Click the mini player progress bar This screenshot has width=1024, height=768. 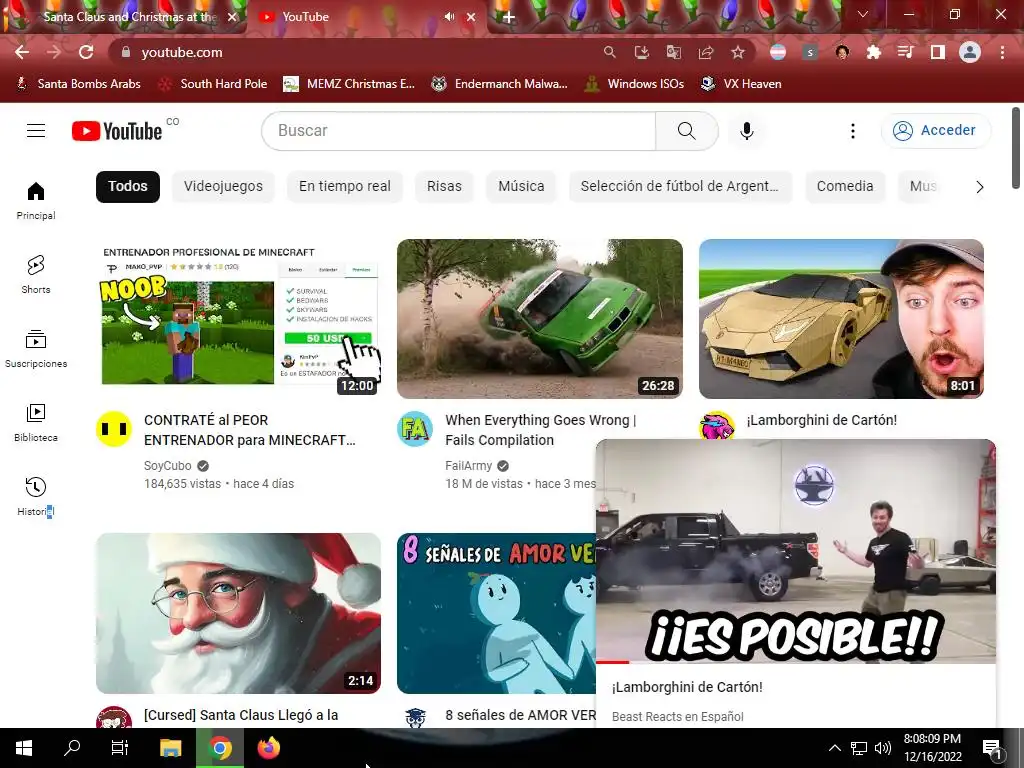tap(796, 662)
